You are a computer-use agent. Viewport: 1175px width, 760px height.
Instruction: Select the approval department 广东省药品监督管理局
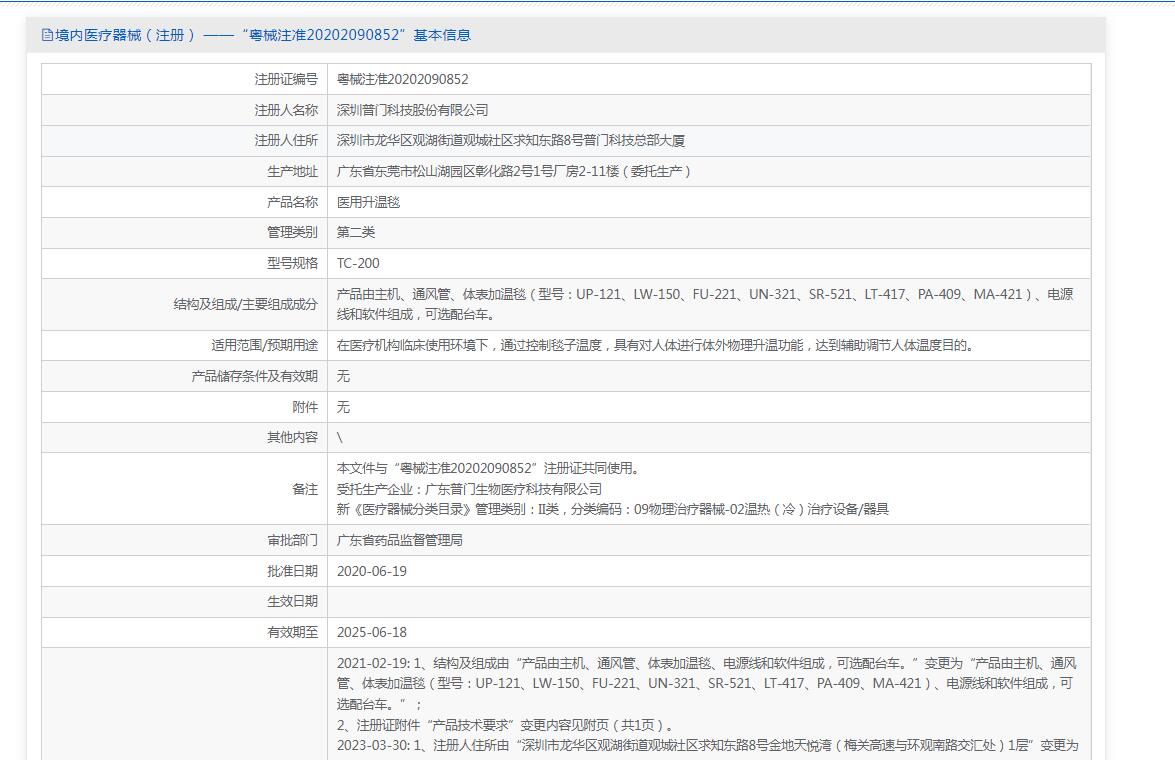click(x=399, y=540)
